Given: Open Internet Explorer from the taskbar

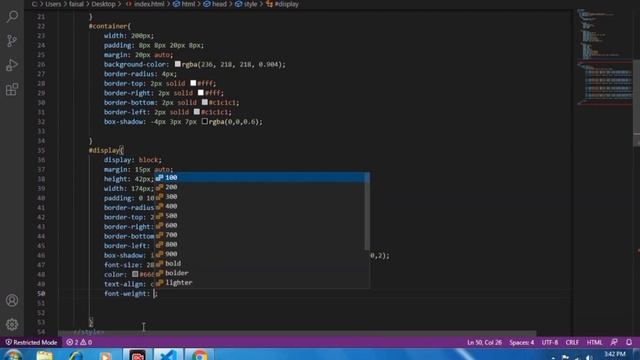Looking at the screenshot, I should point(76,355).
